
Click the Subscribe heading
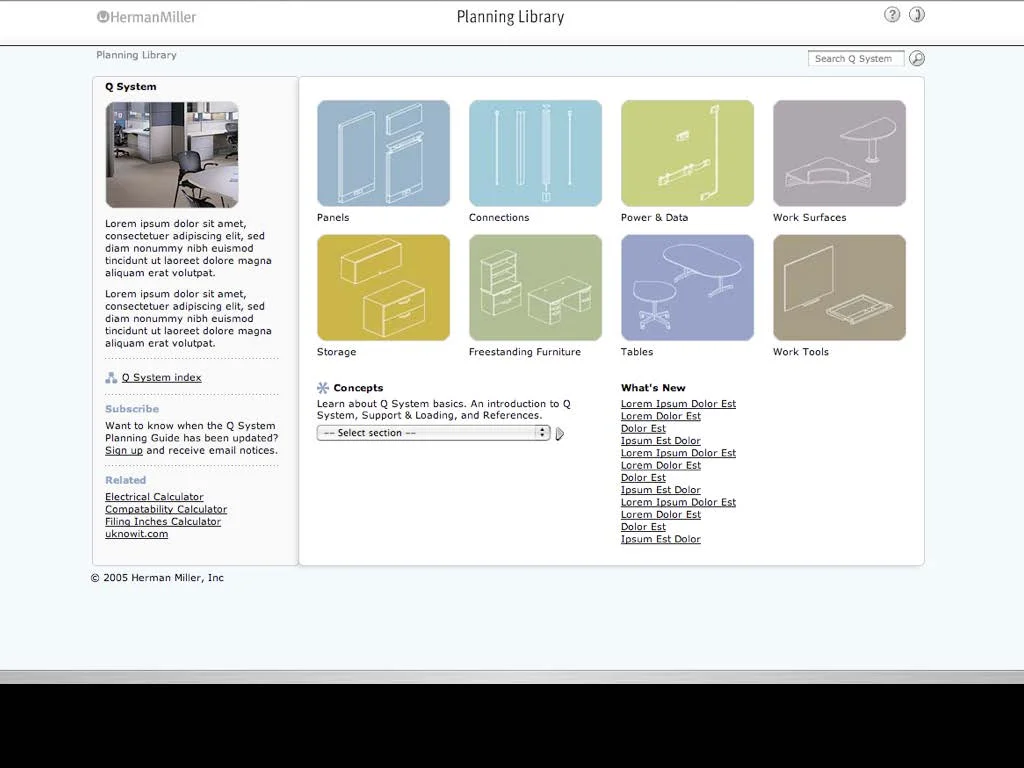coord(132,409)
